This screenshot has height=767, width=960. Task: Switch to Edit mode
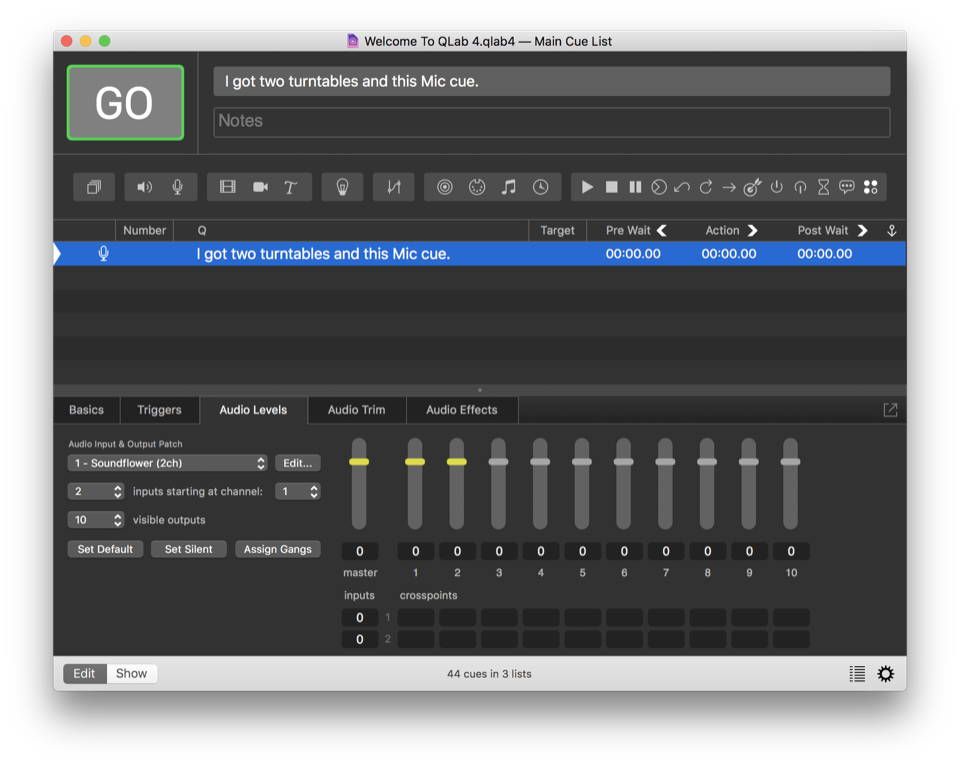click(84, 673)
